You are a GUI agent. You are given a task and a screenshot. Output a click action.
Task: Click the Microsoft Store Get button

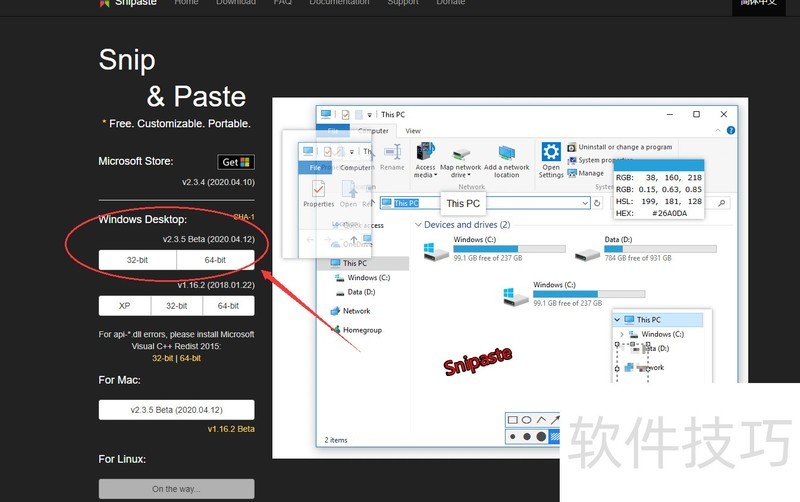point(236,162)
